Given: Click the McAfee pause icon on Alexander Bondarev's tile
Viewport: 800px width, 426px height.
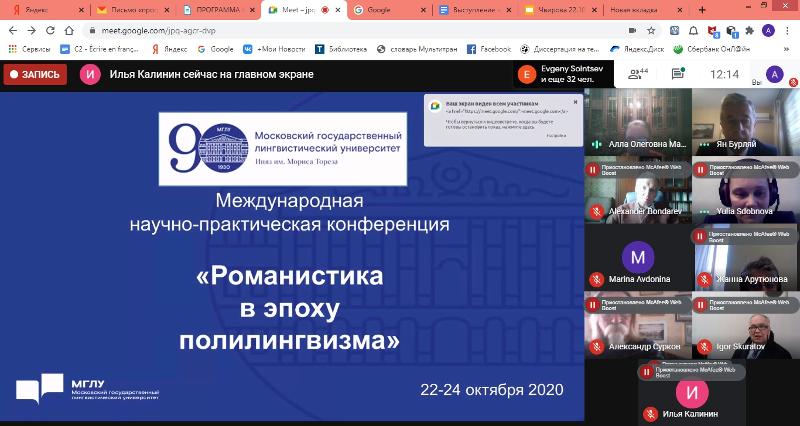Looking at the screenshot, I should [x=593, y=169].
